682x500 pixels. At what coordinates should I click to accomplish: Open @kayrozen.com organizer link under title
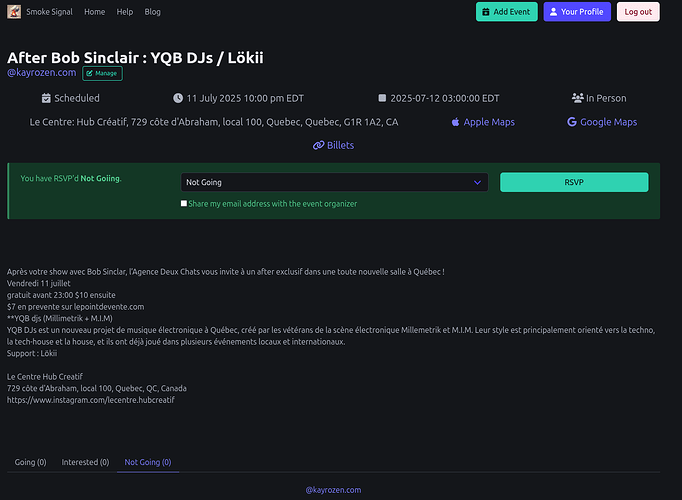(41, 73)
